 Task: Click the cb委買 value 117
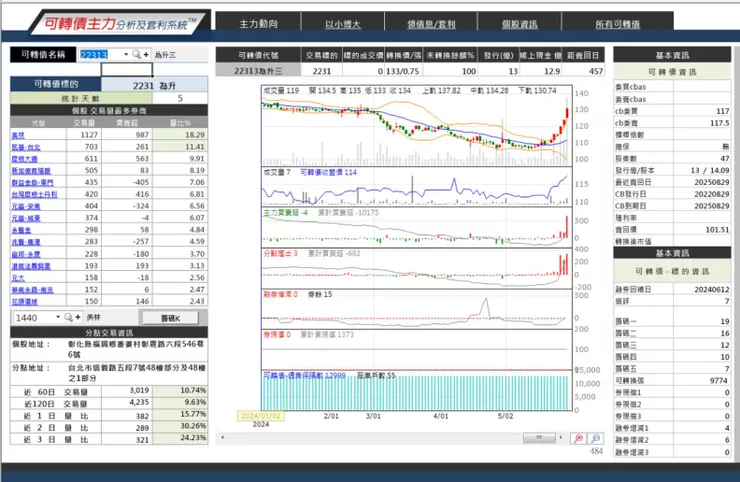point(702,111)
